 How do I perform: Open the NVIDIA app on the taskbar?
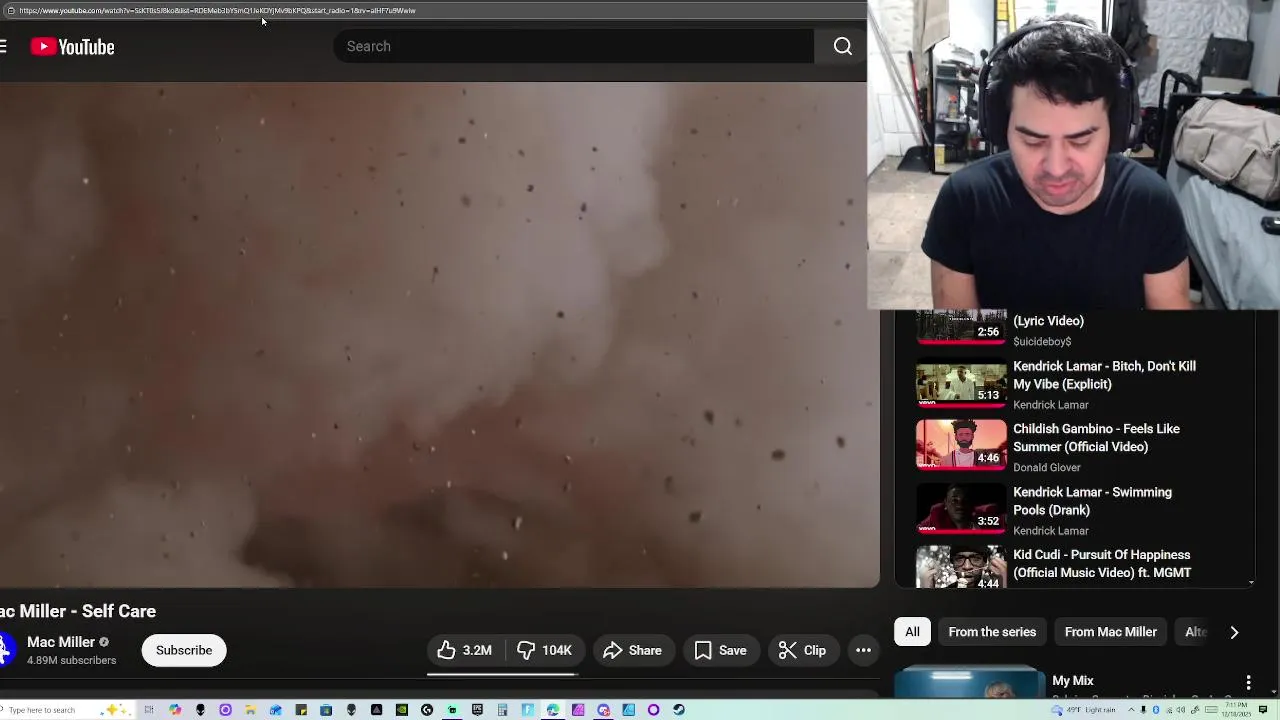pos(401,710)
